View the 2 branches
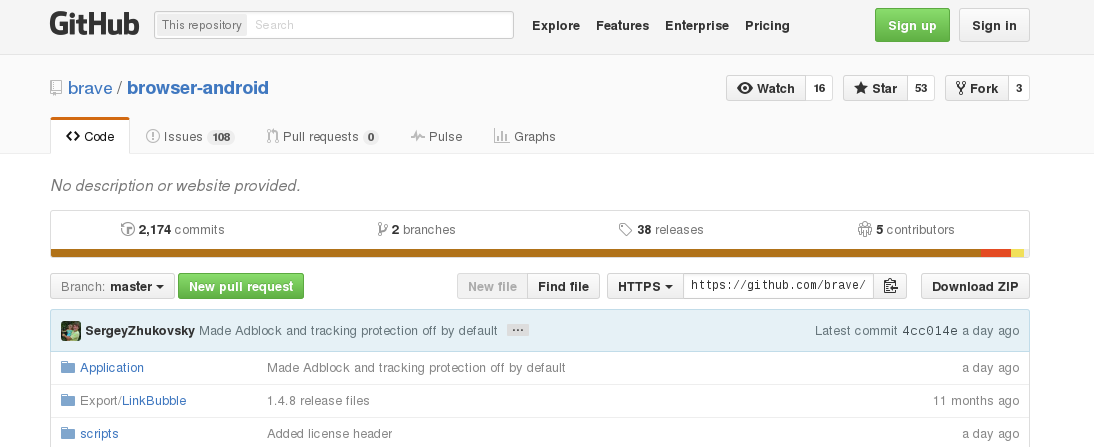 (417, 229)
